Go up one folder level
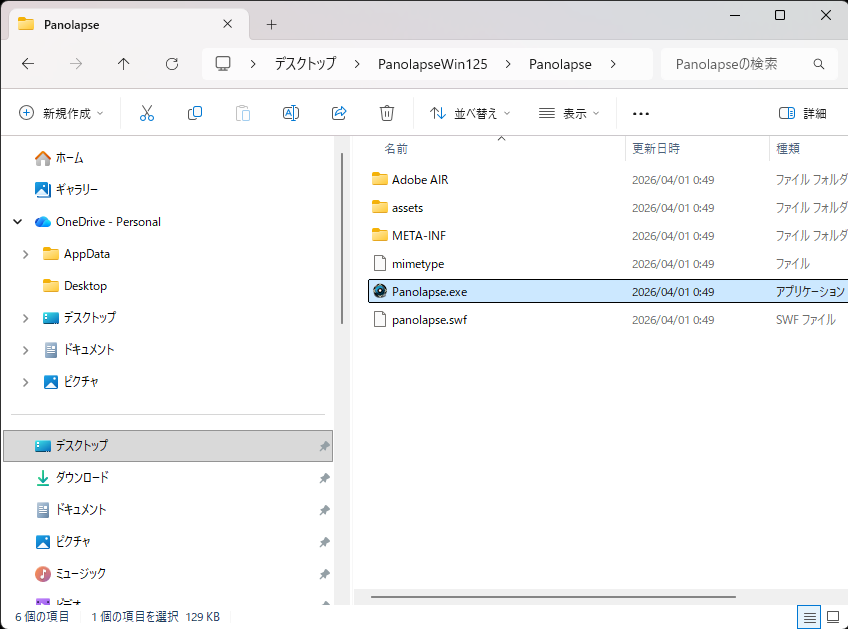Viewport: 848px width, 629px height. pos(124,64)
